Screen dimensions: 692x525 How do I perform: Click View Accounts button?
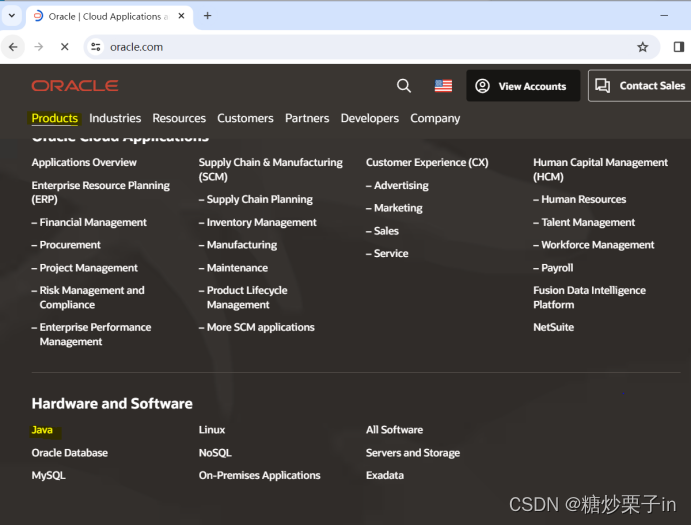click(523, 86)
